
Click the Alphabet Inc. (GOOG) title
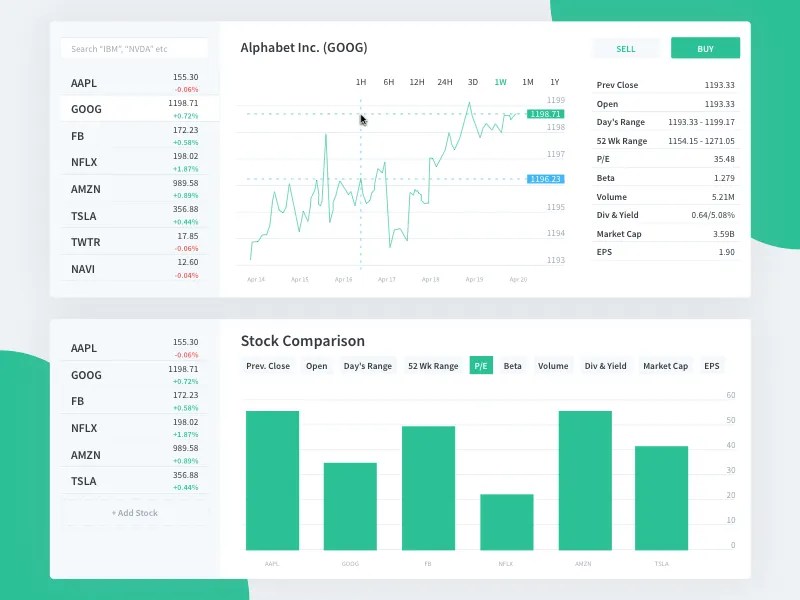[x=304, y=47]
